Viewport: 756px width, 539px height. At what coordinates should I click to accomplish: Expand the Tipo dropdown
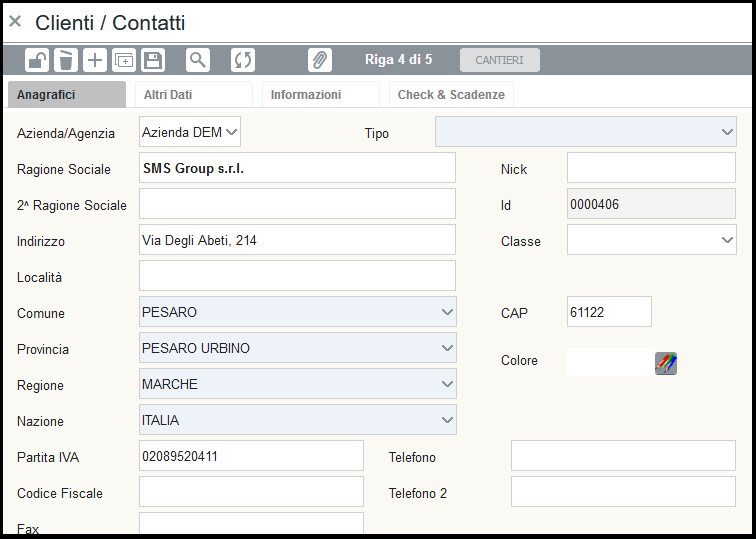point(726,132)
